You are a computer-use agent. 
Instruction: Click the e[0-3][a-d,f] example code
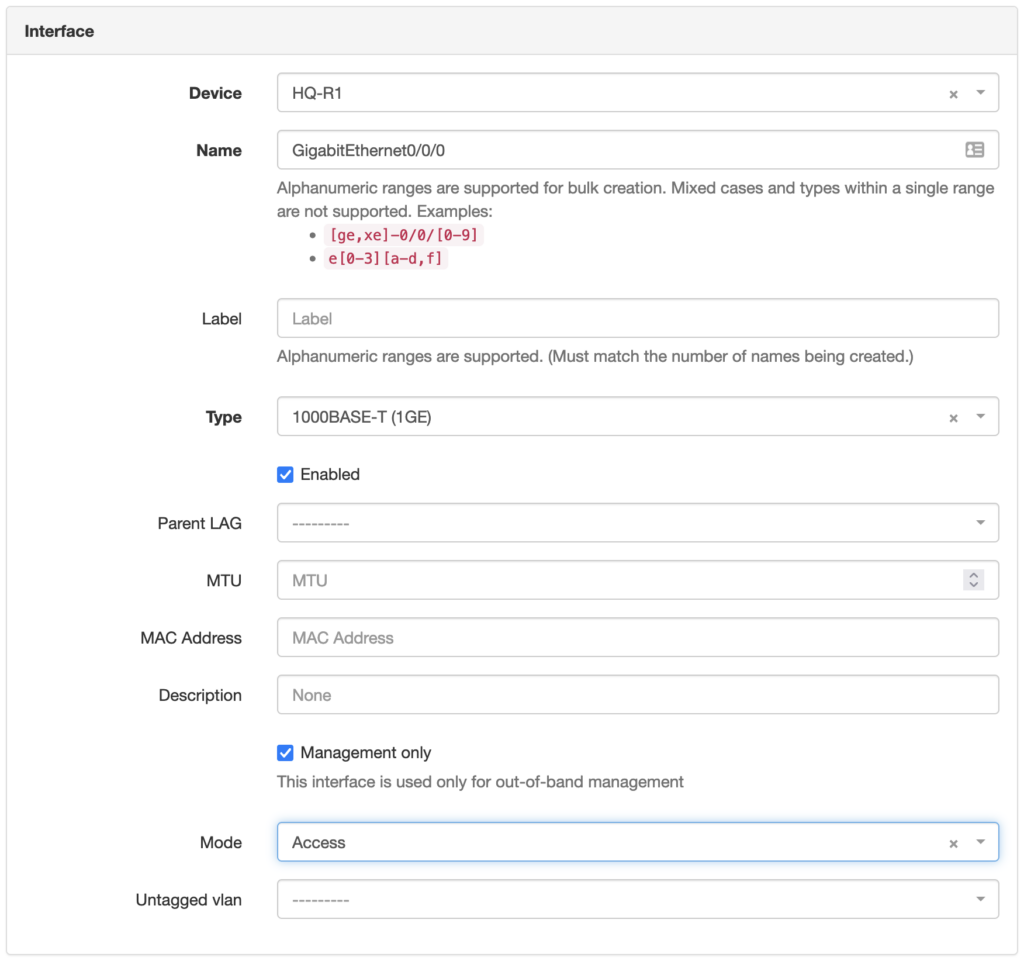(x=385, y=259)
